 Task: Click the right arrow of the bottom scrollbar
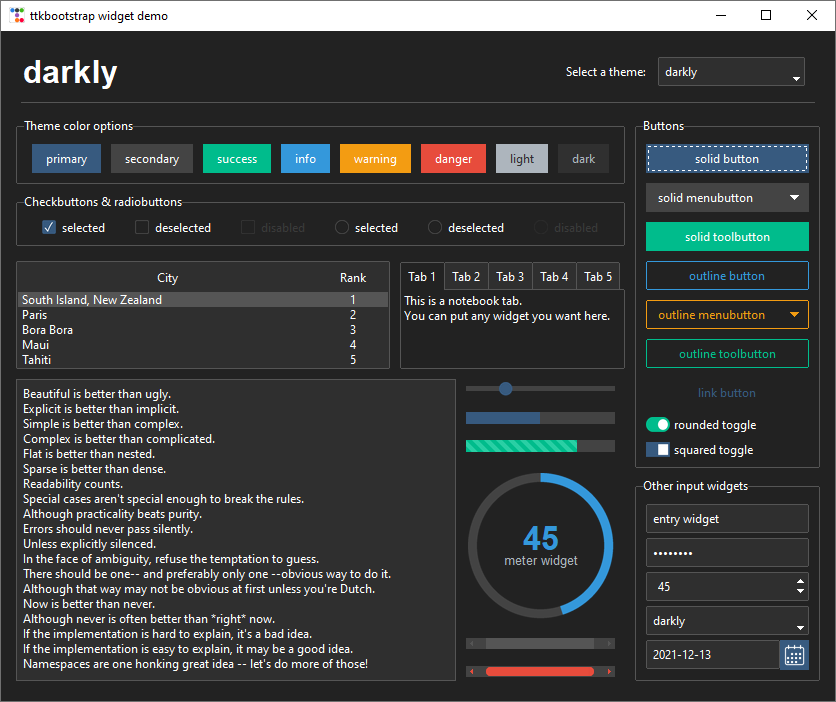(608, 671)
